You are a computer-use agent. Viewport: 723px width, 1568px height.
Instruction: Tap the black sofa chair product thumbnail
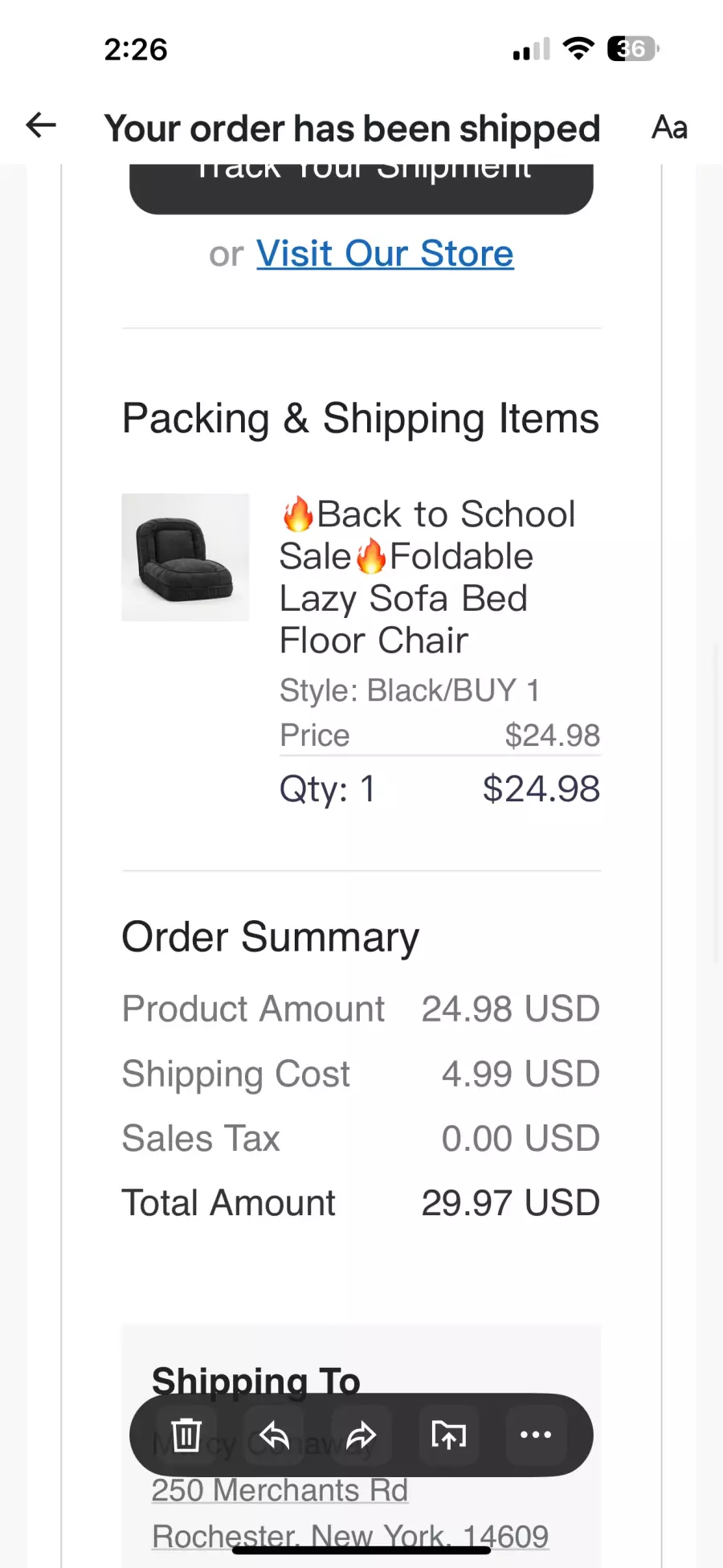click(x=186, y=557)
